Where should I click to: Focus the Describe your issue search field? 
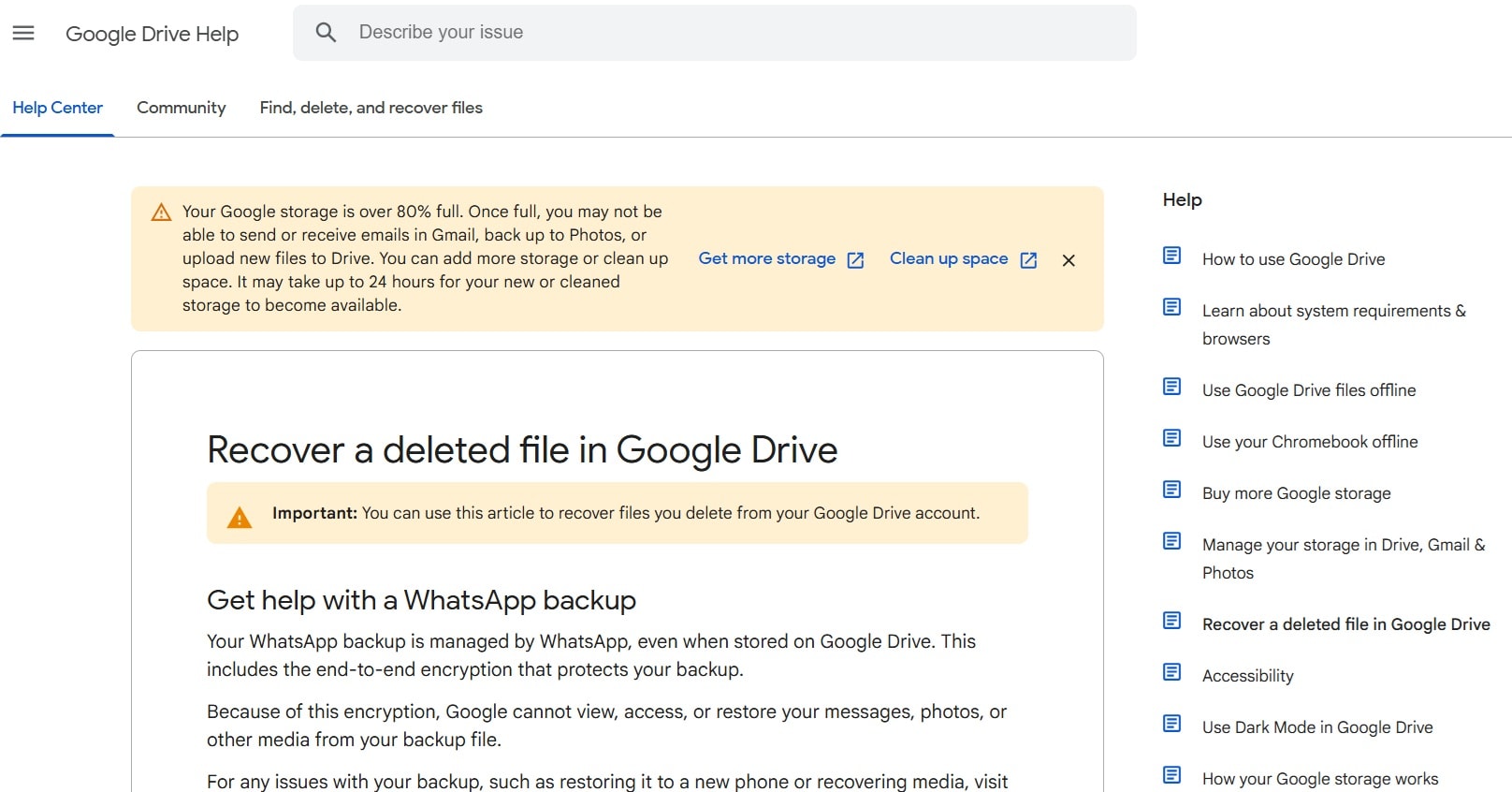click(715, 33)
